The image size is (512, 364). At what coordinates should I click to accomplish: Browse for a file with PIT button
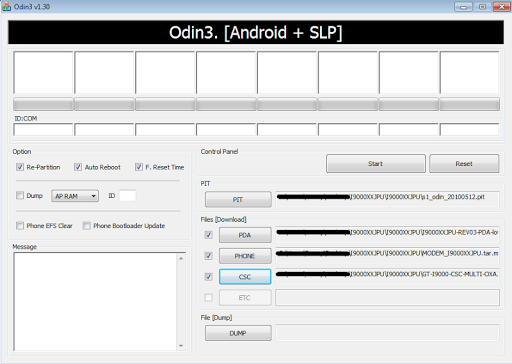[x=238, y=199]
